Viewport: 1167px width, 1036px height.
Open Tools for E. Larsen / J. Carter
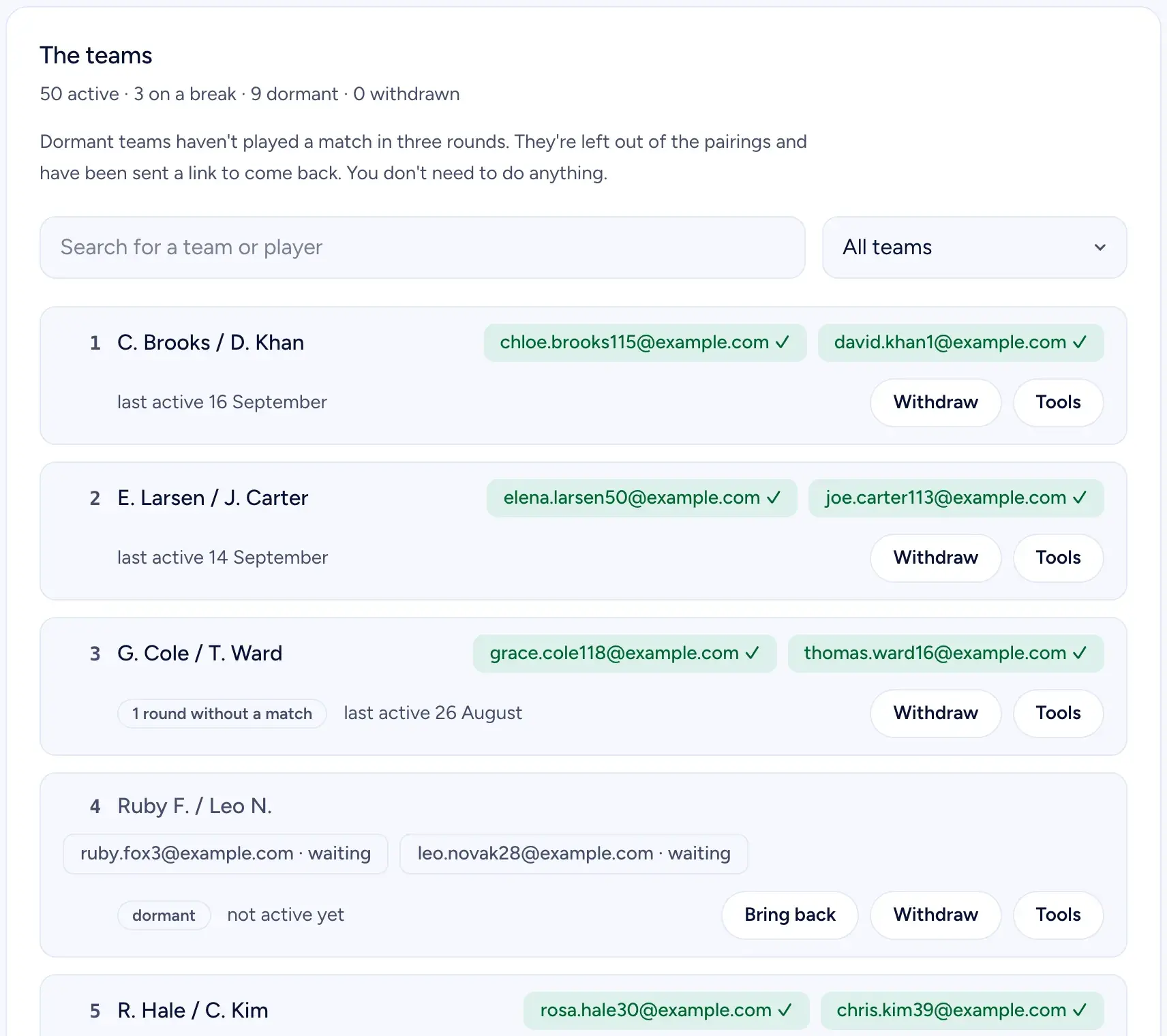[x=1058, y=558]
